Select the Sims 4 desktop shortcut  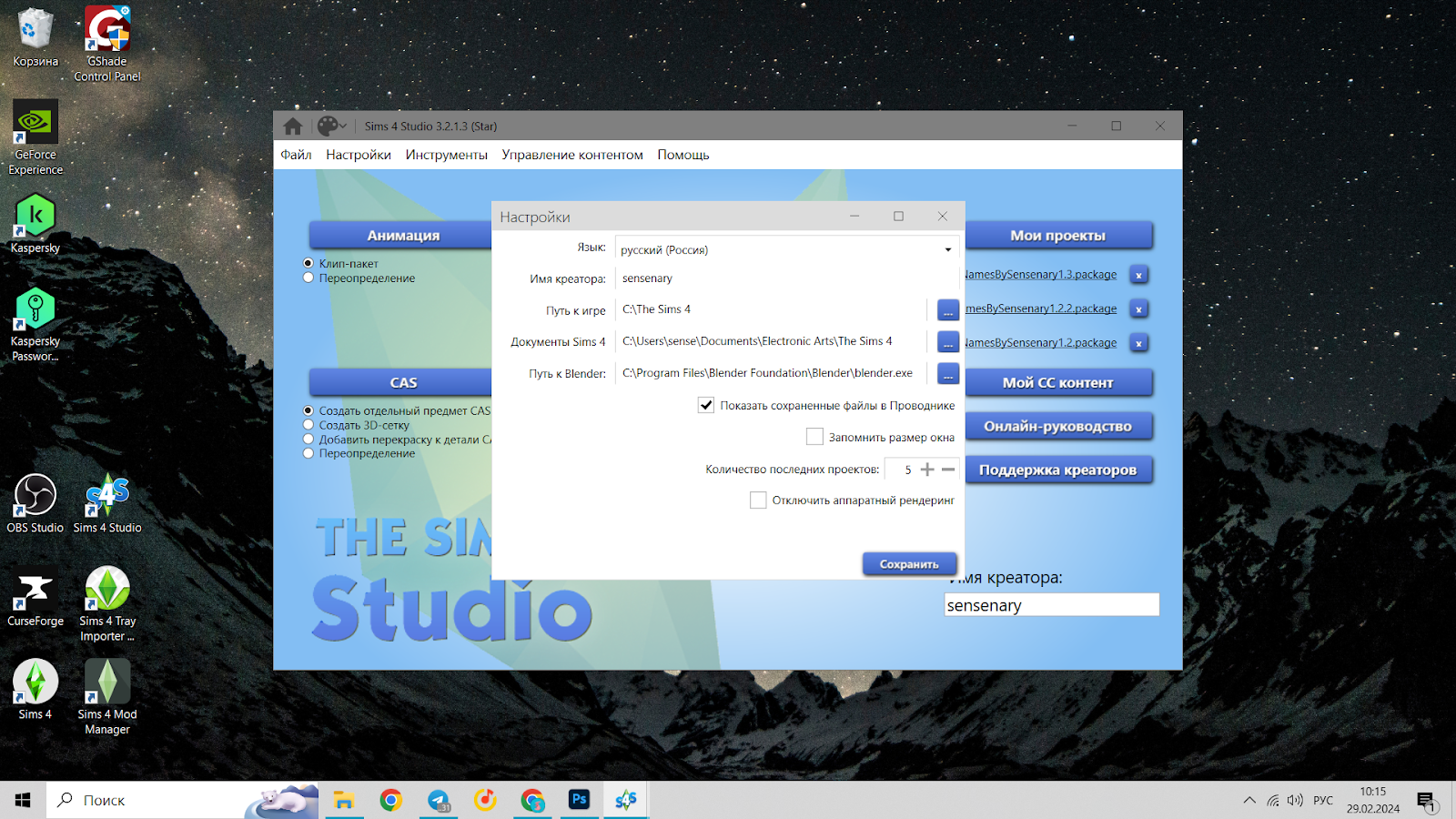pos(35,690)
